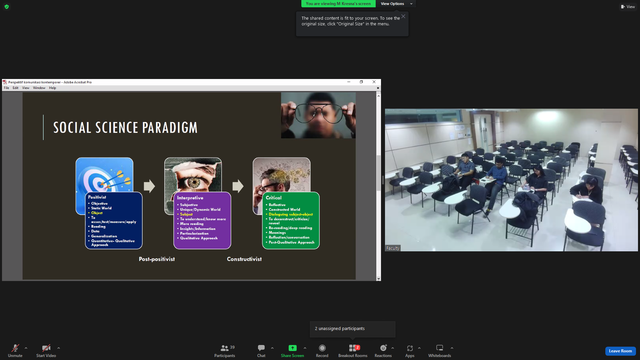Open video options arrow next to Start Video
640x360 pixels.
click(x=58, y=348)
